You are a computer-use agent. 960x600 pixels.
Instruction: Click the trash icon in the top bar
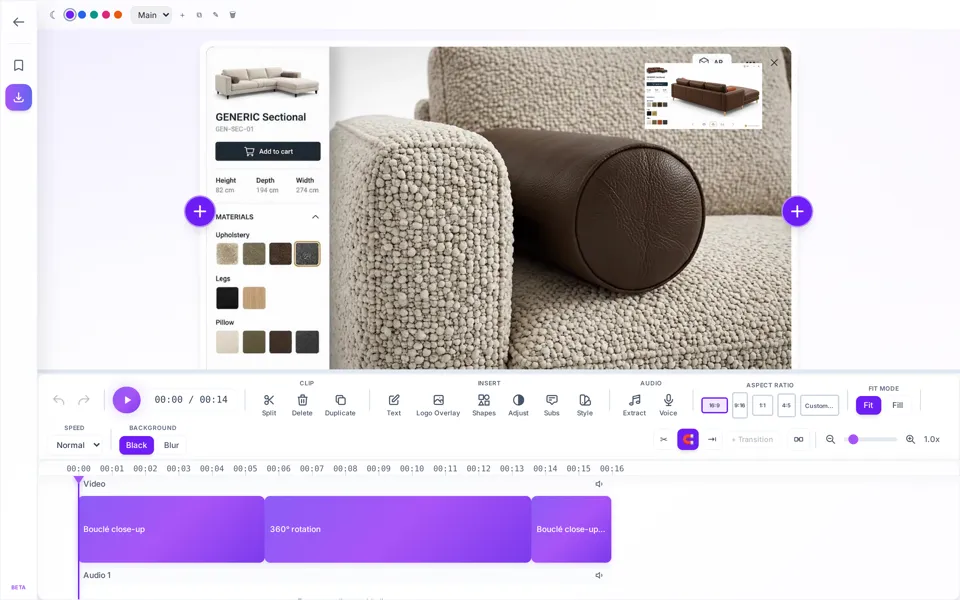(x=233, y=15)
